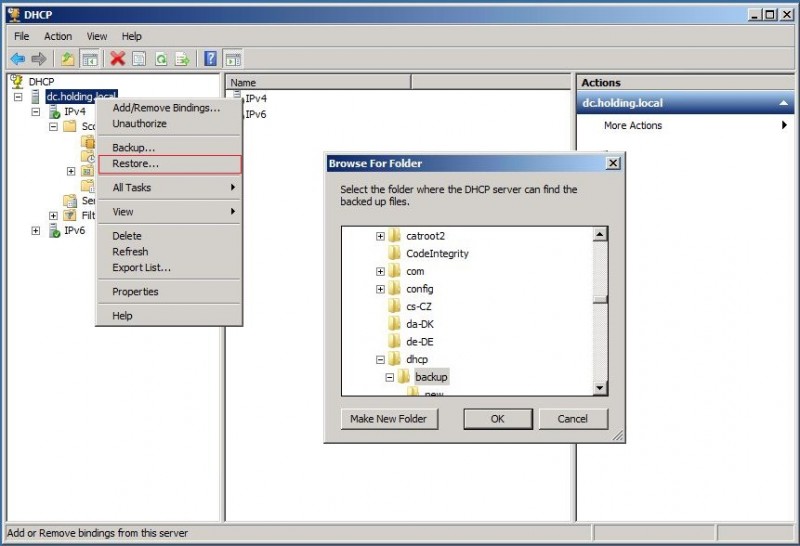This screenshot has height=546, width=800.
Task: Collapse the dc.holding.local server node
Action: (x=19, y=97)
